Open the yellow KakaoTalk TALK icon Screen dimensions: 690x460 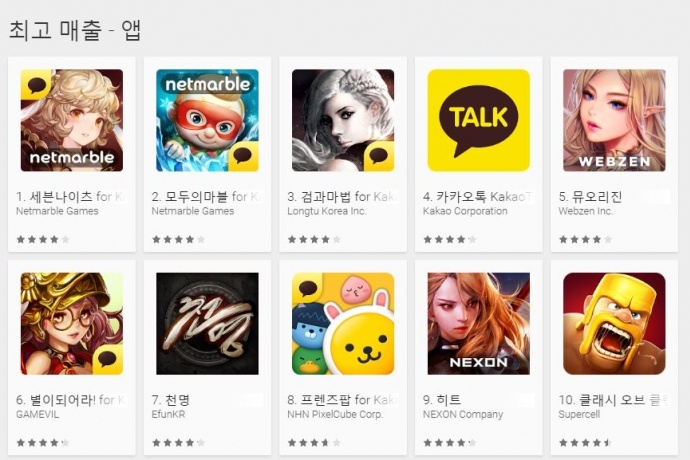click(478, 120)
